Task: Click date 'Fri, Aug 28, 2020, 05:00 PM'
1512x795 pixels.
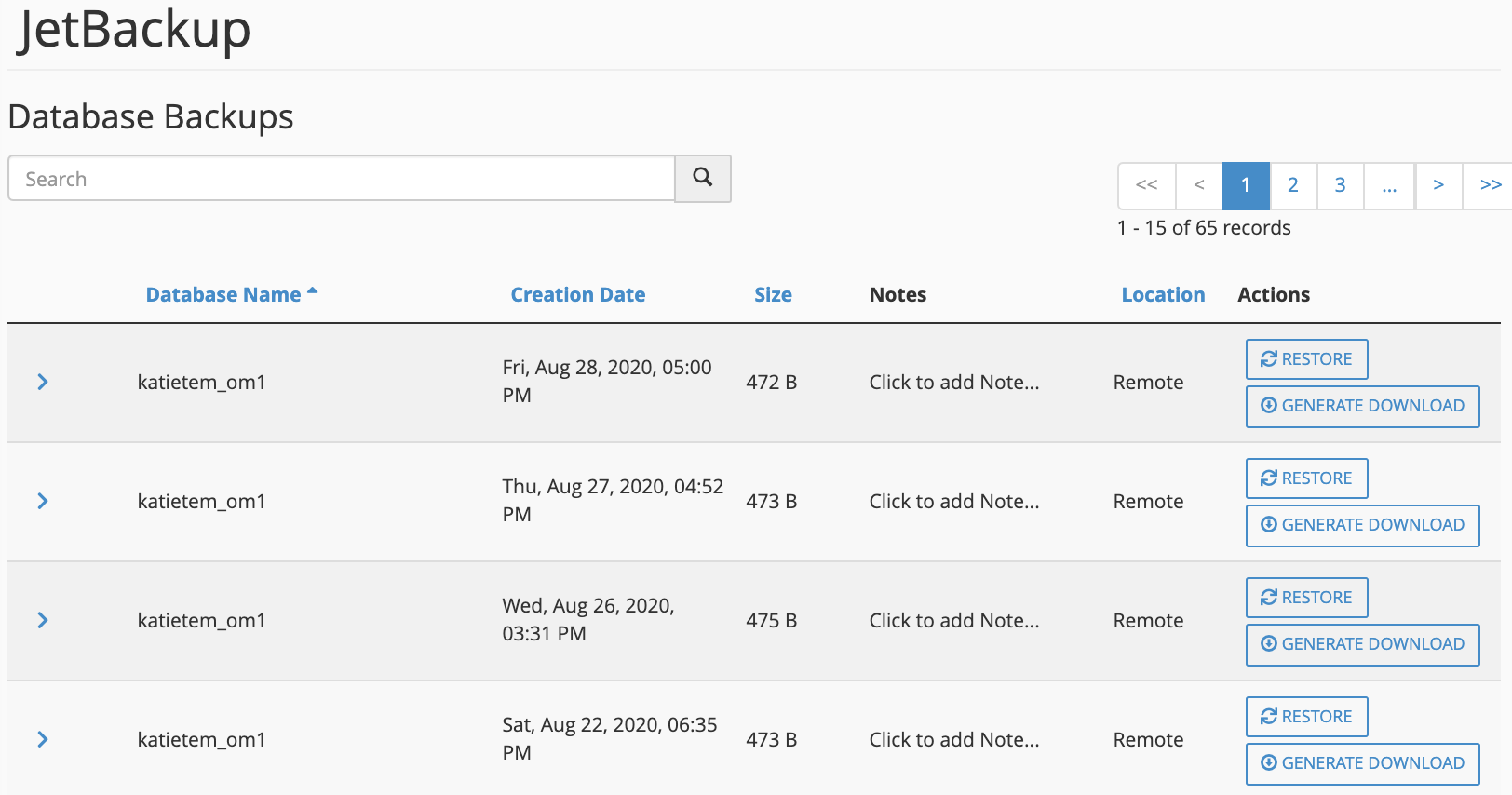Action: [x=607, y=381]
